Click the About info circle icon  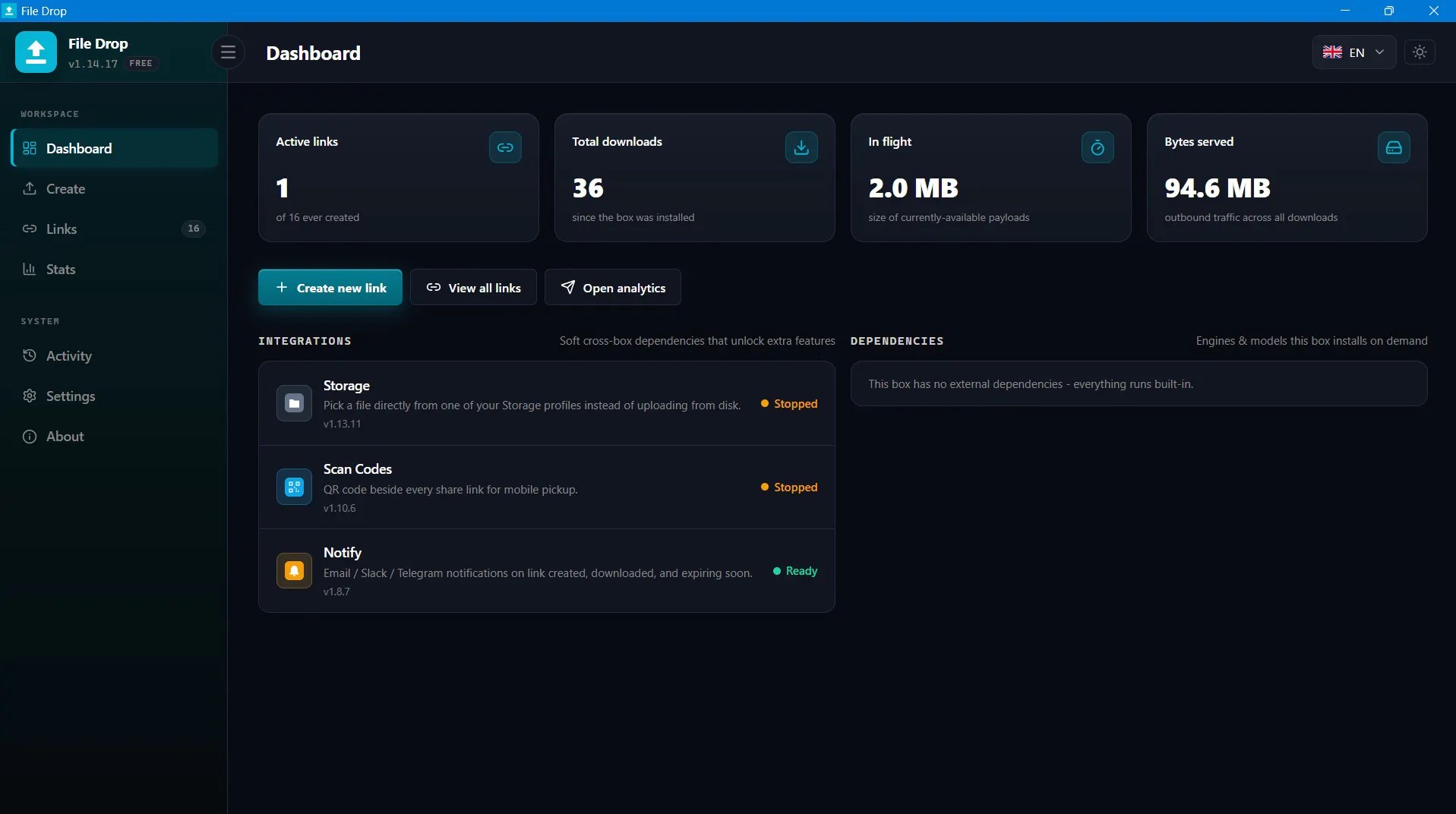30,436
